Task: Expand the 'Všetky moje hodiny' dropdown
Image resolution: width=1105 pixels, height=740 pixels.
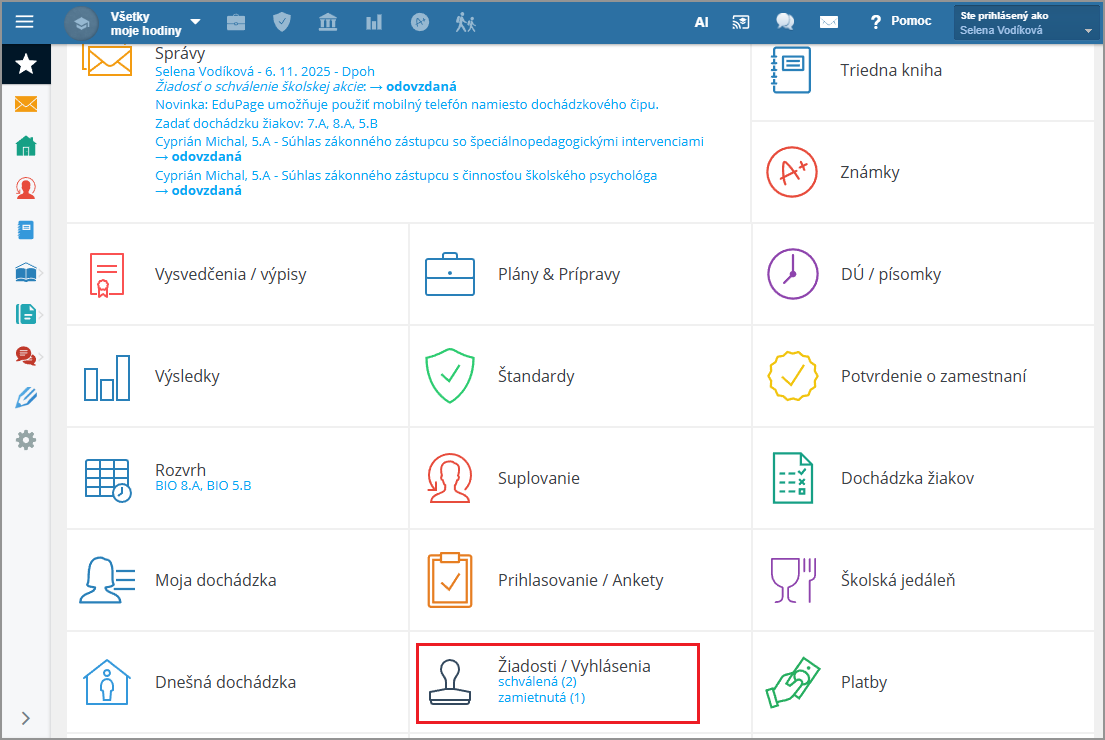Action: click(154, 22)
